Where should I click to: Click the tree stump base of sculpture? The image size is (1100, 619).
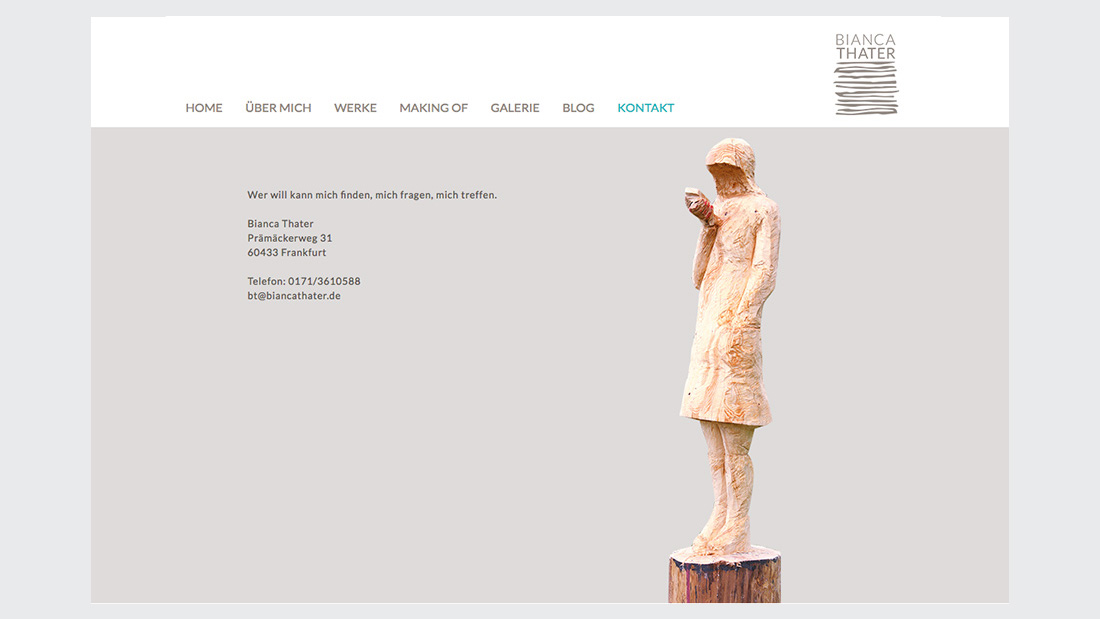pos(725,575)
